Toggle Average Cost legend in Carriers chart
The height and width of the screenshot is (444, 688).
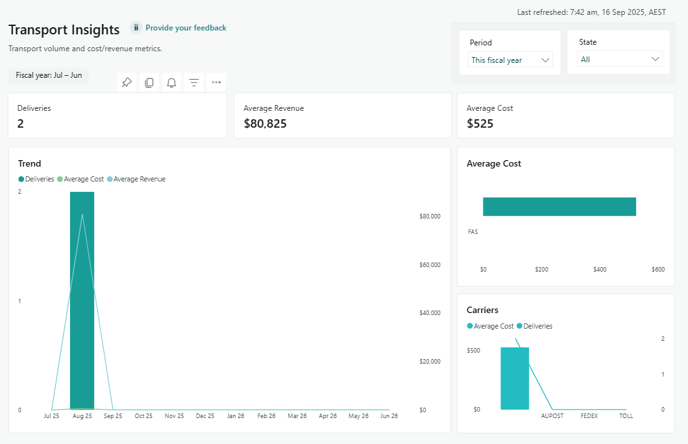491,326
